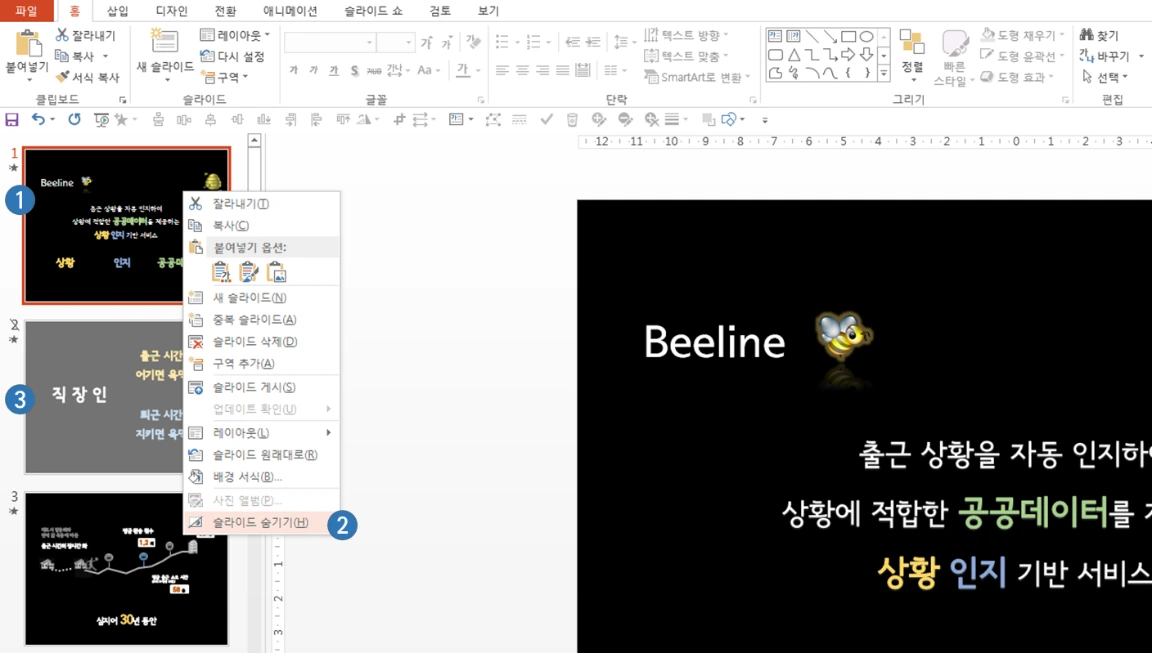
Task: Select the rectangle shape in gallery
Action: 848,36
